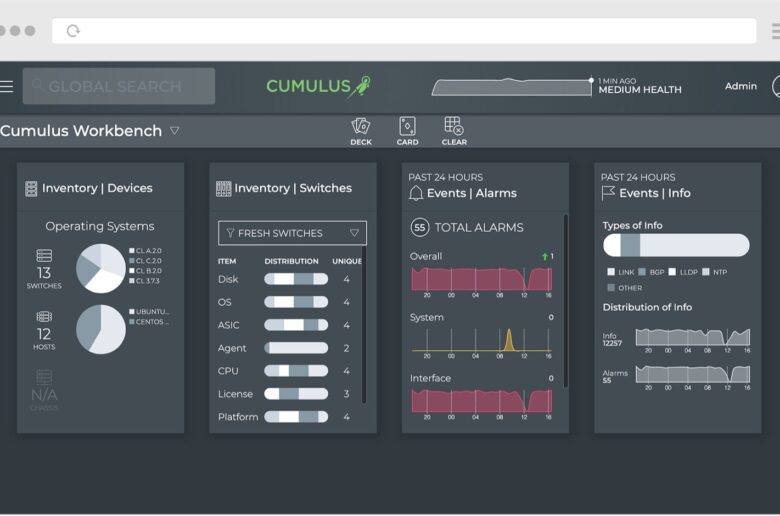The height and width of the screenshot is (516, 780).
Task: Click the Disk distribution bar
Action: point(296,279)
